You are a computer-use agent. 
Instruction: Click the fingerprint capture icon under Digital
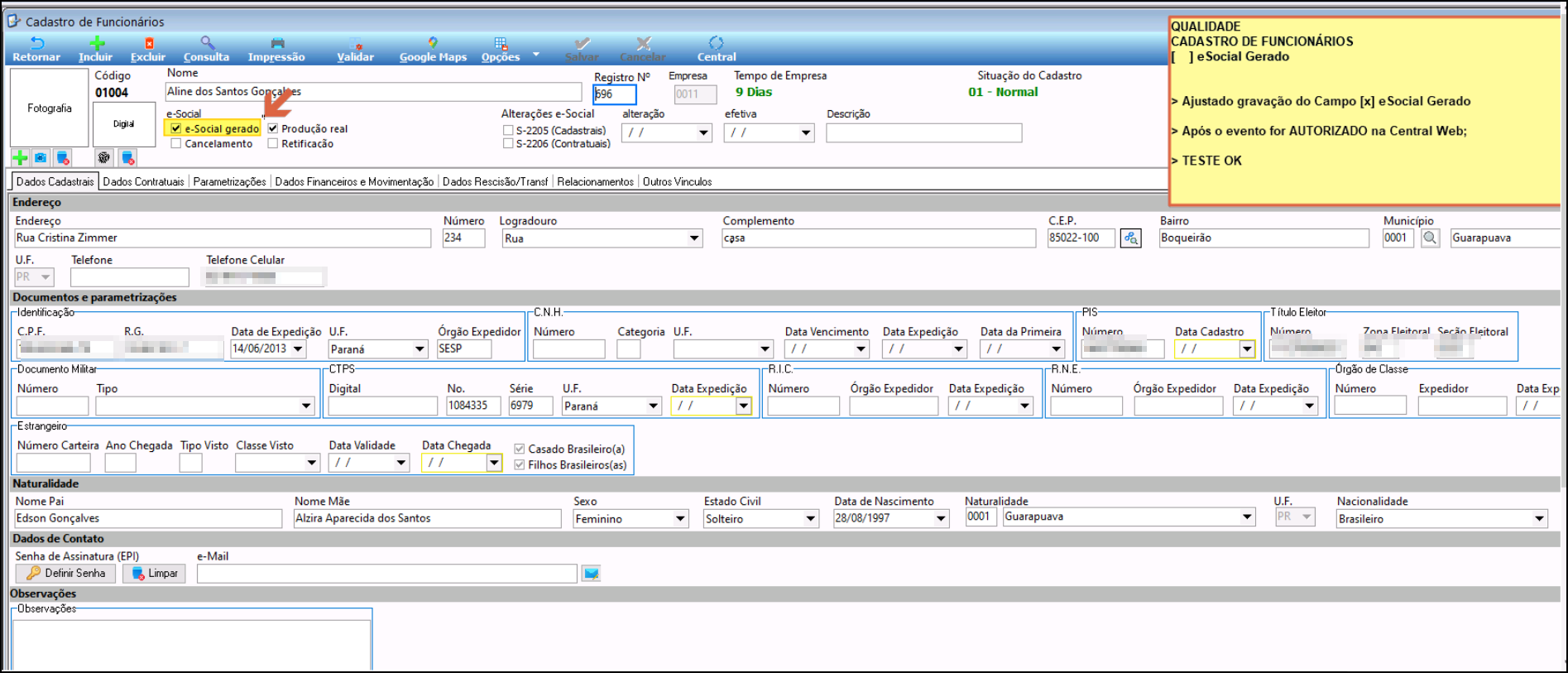103,157
